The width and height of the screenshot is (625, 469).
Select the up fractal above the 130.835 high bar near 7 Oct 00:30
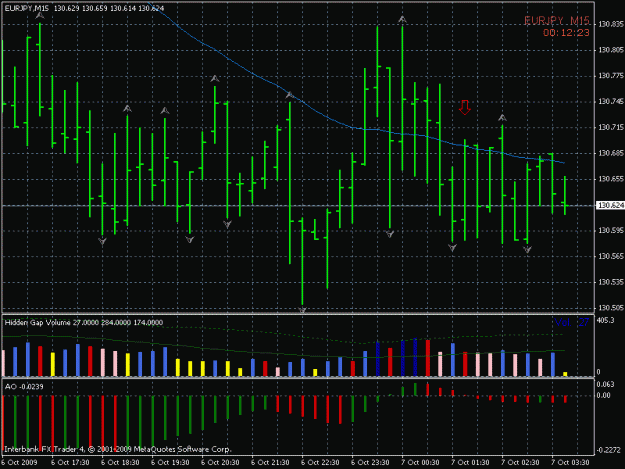[x=402, y=20]
